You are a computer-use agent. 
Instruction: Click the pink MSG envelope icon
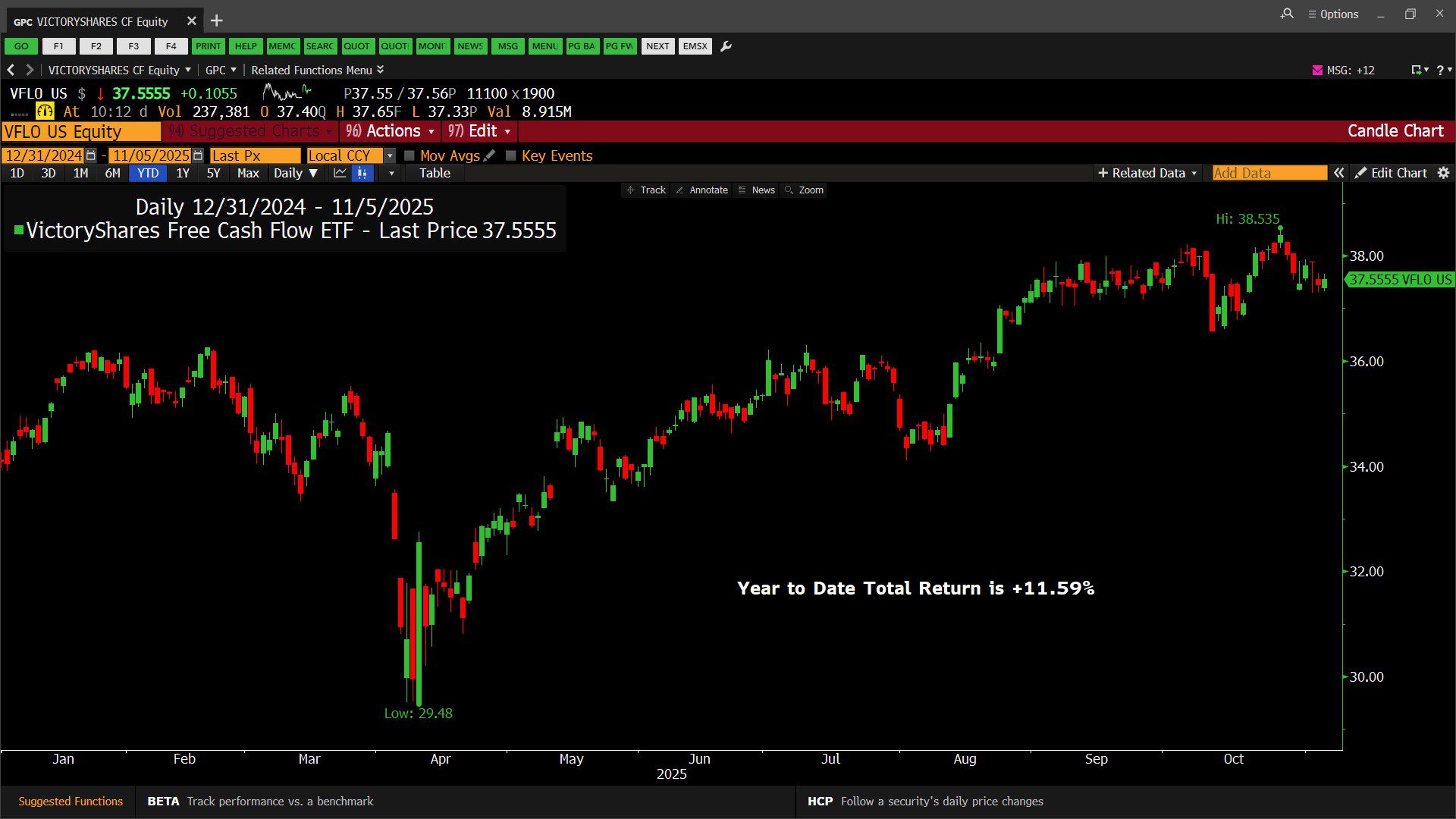click(1317, 70)
